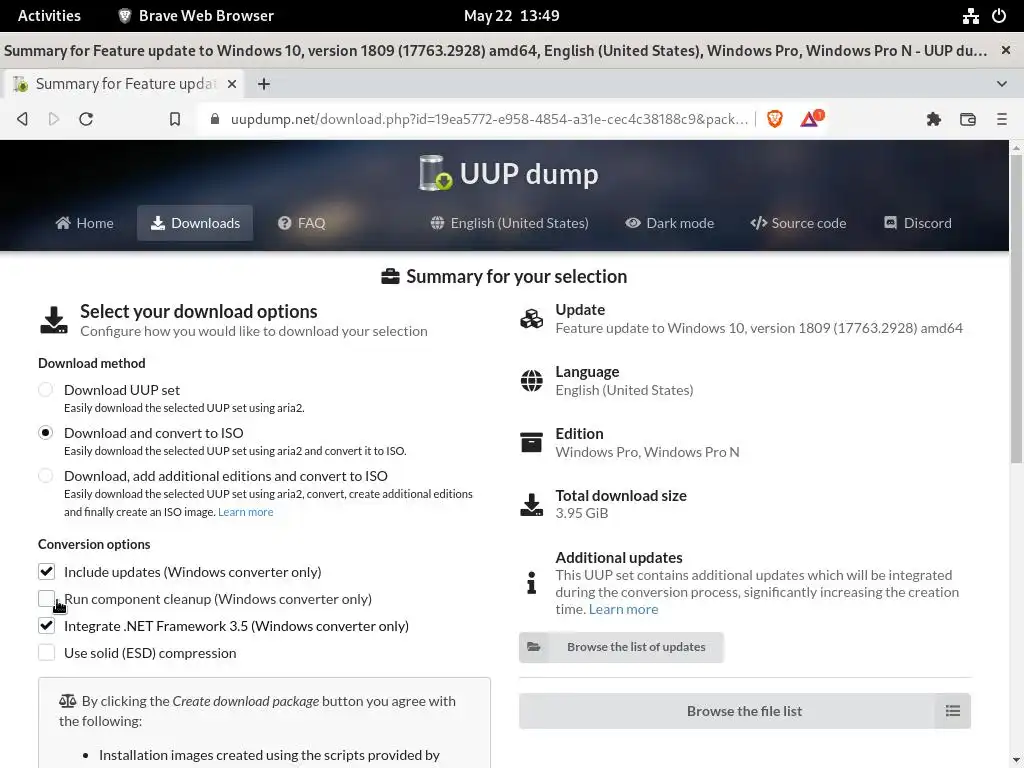This screenshot has height=768, width=1024.
Task: Bookmark this page with the bookmark icon
Action: (175, 119)
